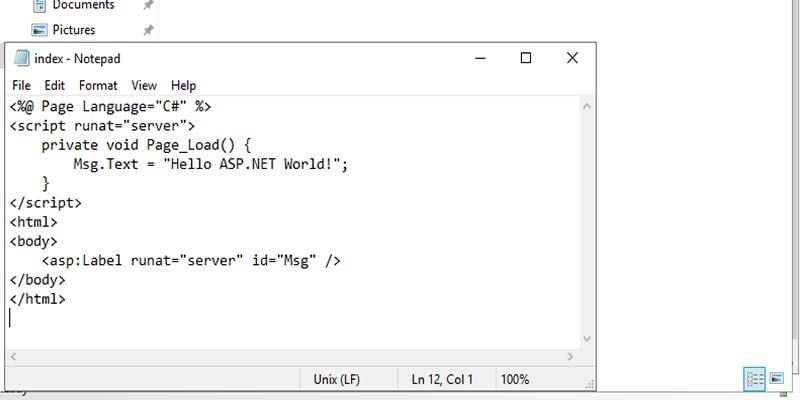The width and height of the screenshot is (800, 400).
Task: Maximize the Notepad window
Action: tap(526, 58)
